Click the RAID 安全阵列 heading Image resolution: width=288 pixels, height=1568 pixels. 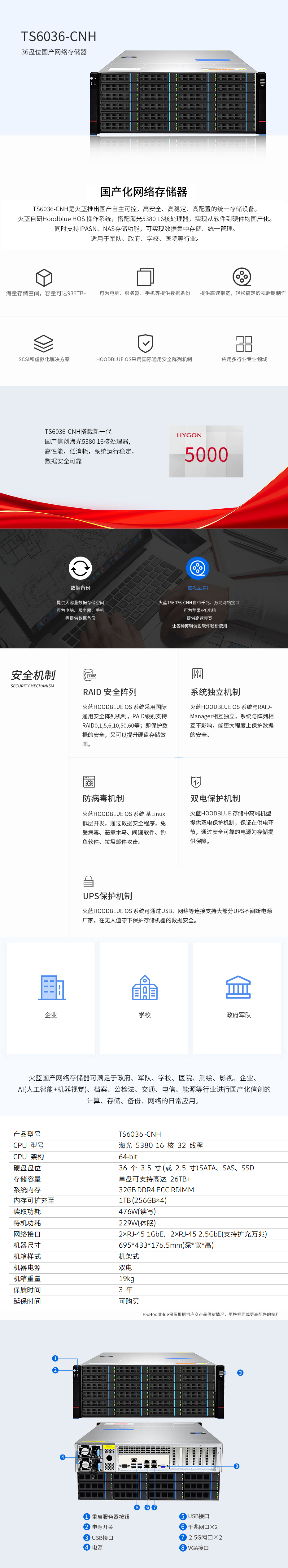tap(110, 692)
